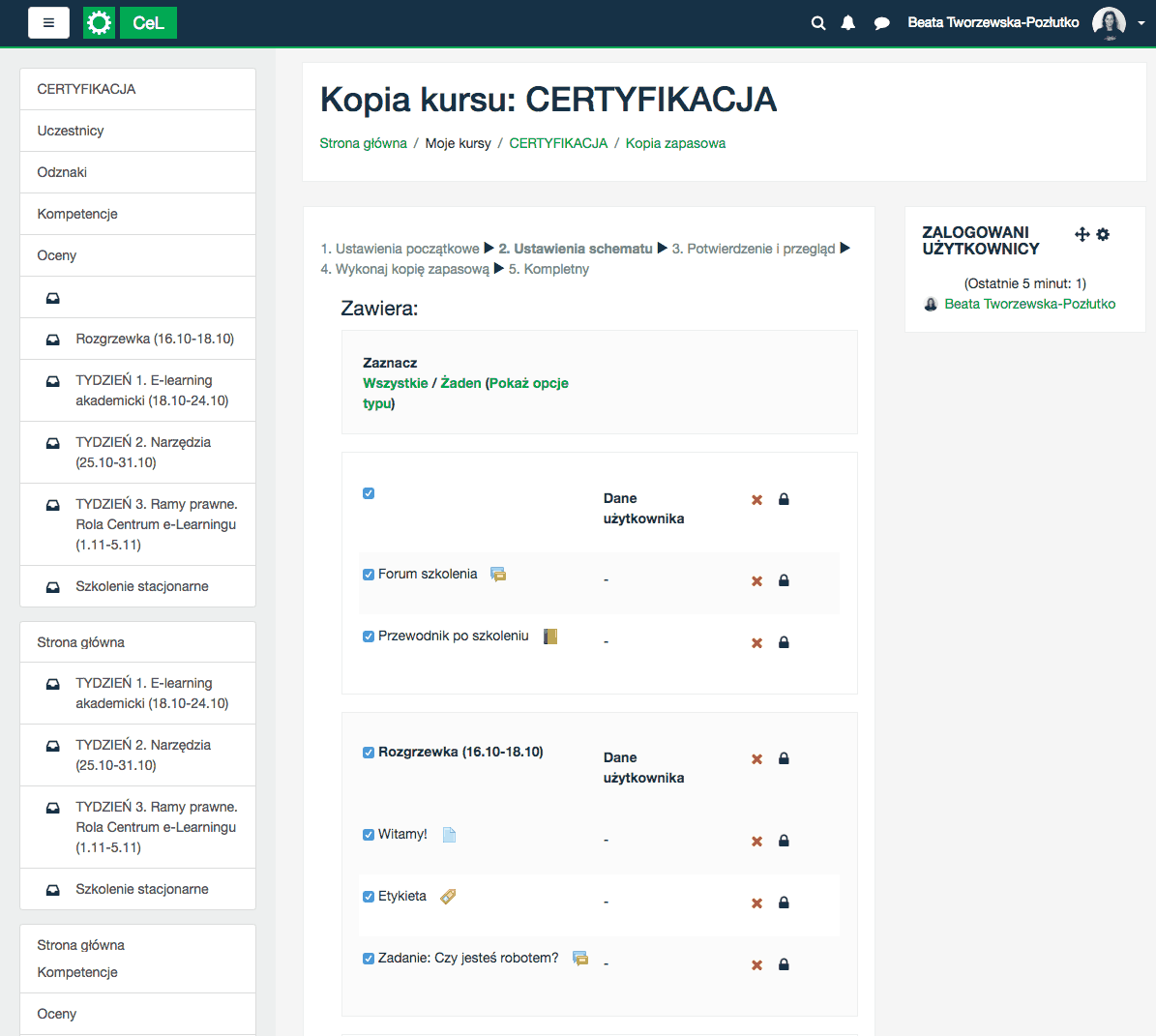This screenshot has height=1036, width=1156.
Task: Uncheck Przewodnik po szkoleniu checkbox
Action: pyautogui.click(x=369, y=636)
